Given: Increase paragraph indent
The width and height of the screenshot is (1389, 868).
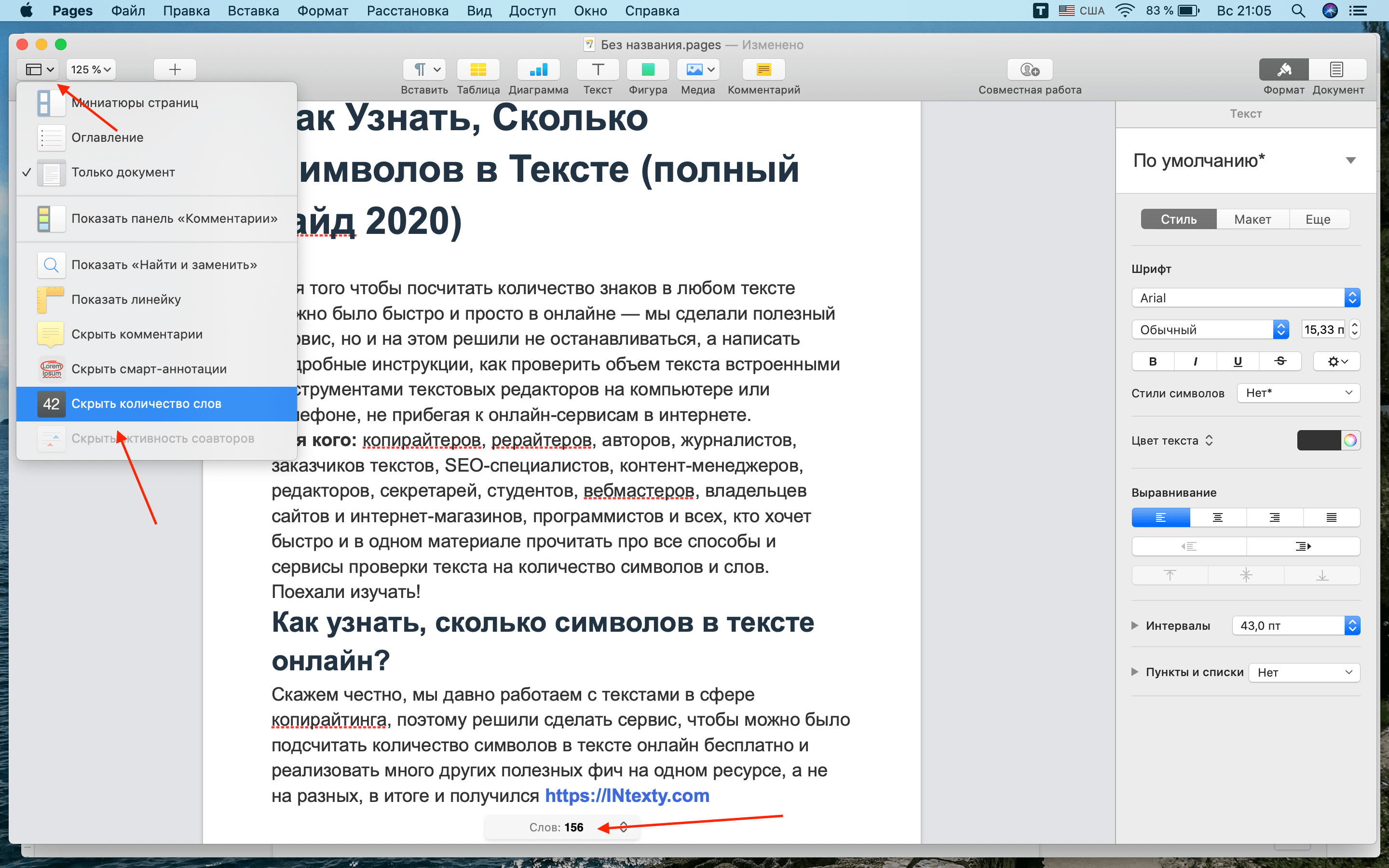Looking at the screenshot, I should point(1303,546).
